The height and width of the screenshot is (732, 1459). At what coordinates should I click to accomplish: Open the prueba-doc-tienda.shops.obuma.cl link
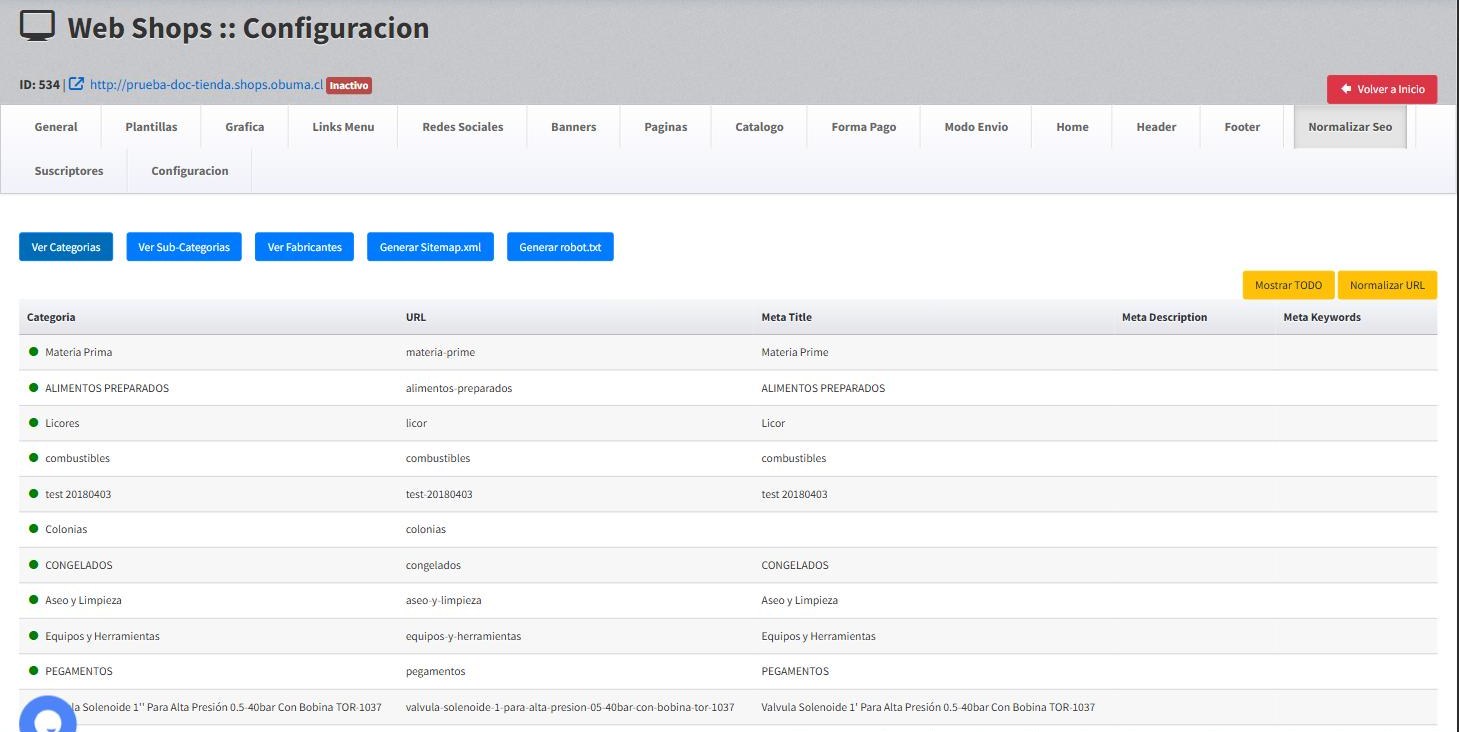206,85
